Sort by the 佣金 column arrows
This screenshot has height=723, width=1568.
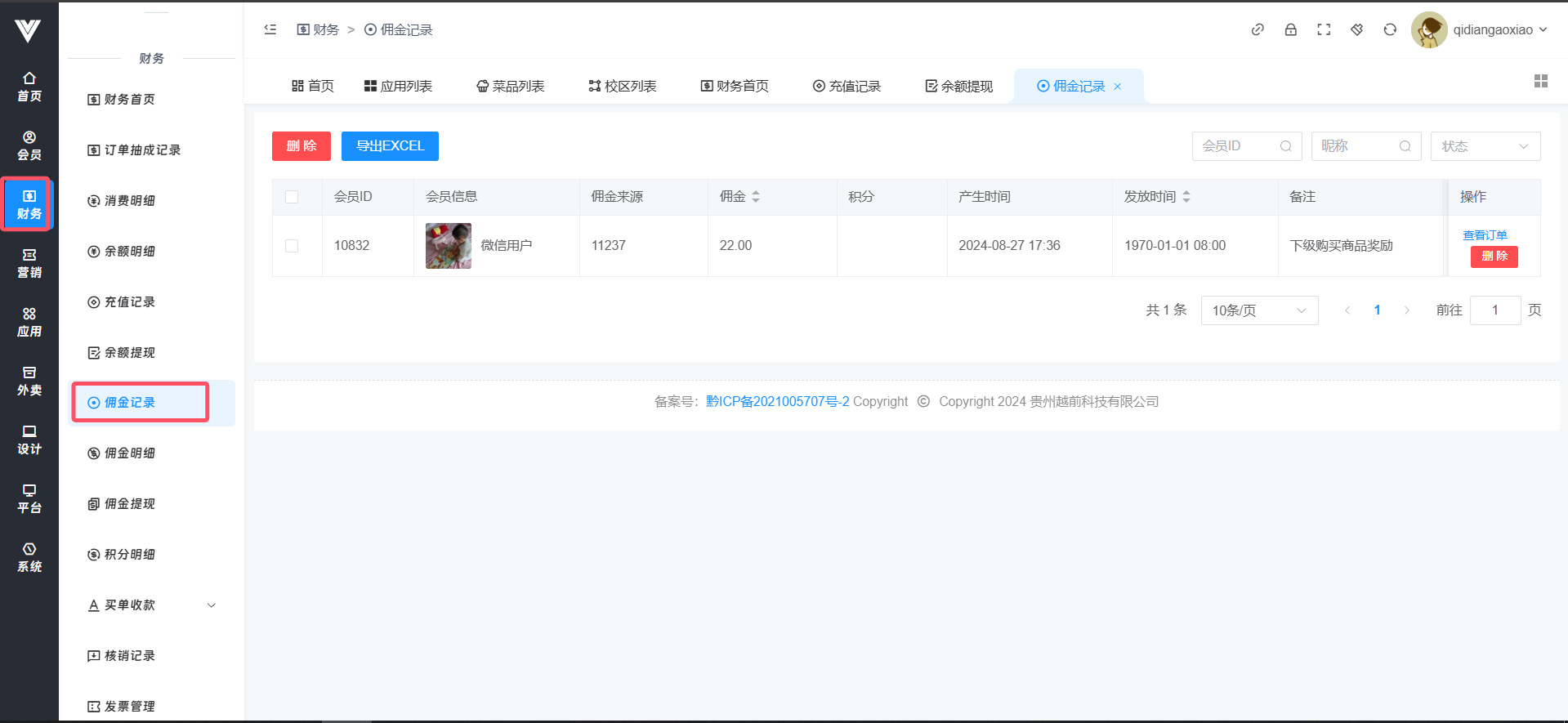tap(756, 197)
